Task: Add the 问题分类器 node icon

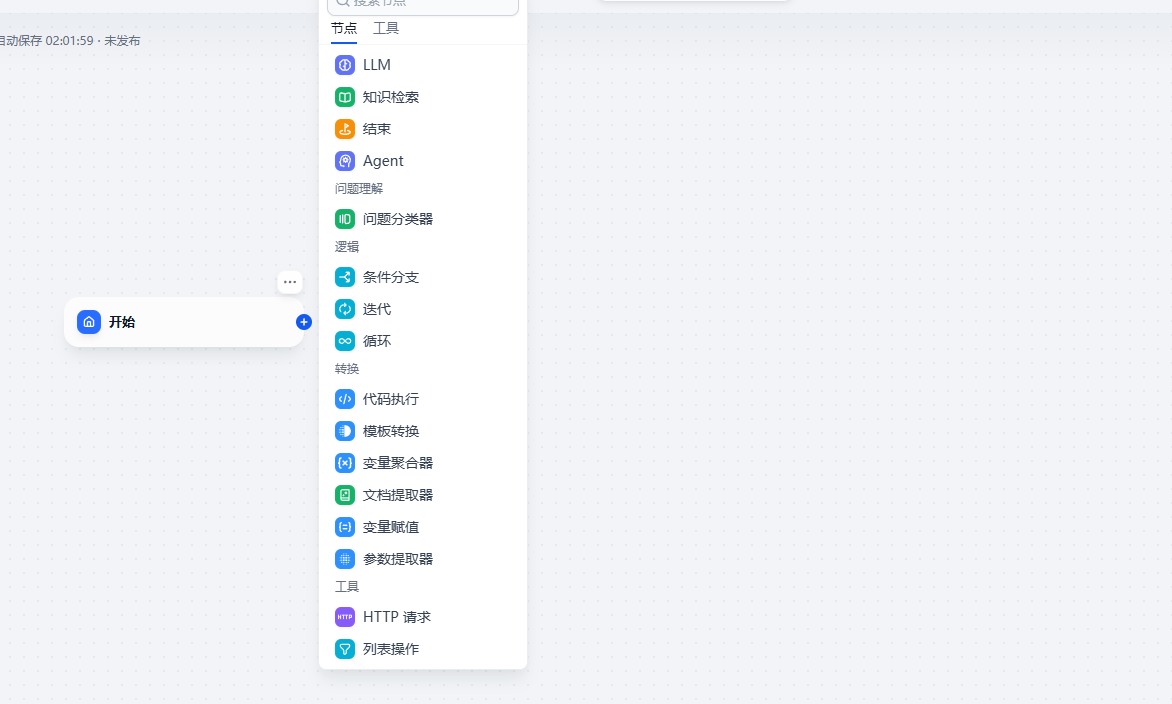Action: click(x=345, y=219)
